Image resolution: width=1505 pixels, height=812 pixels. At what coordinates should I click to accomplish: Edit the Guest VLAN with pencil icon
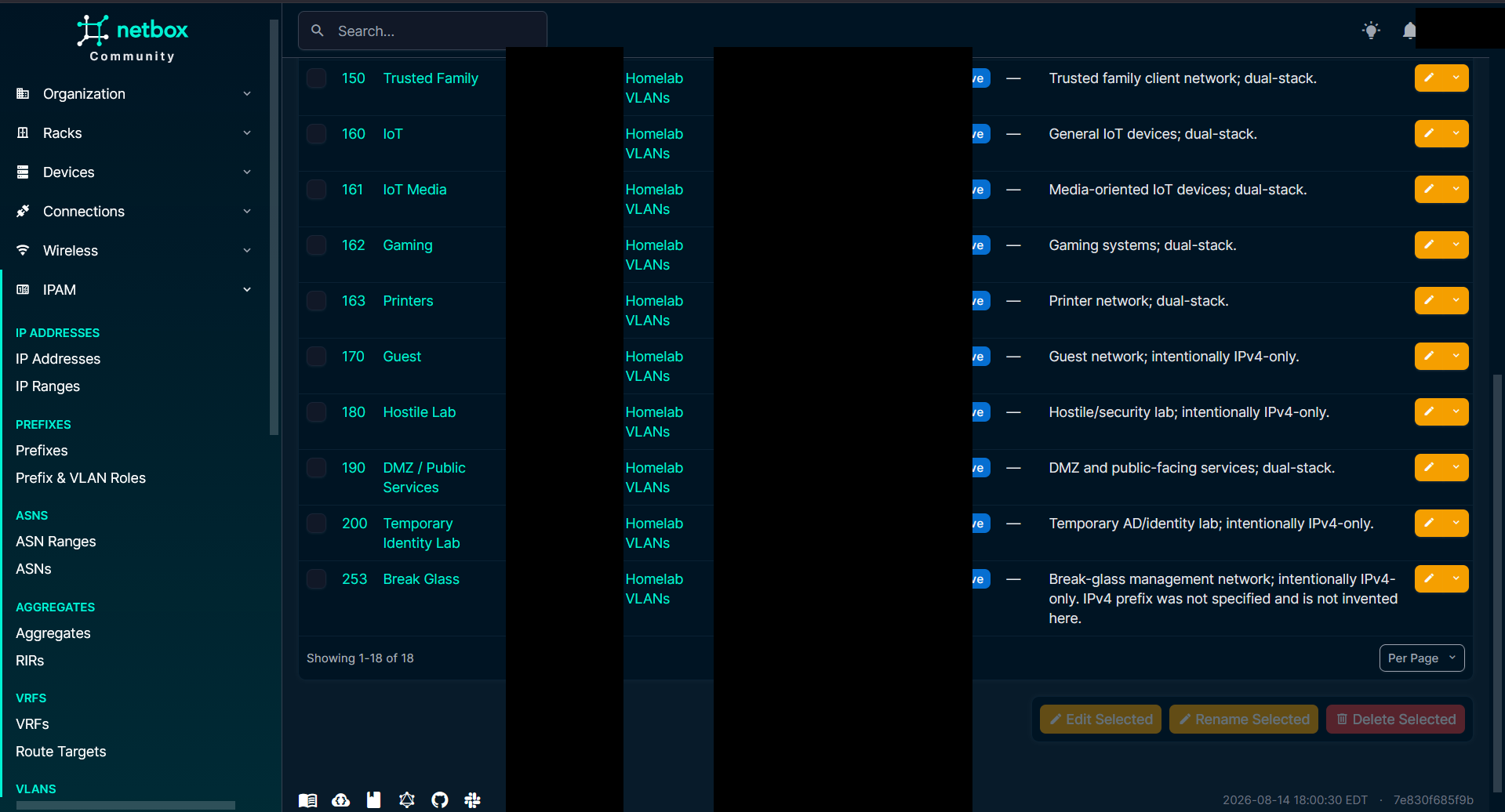point(1429,356)
